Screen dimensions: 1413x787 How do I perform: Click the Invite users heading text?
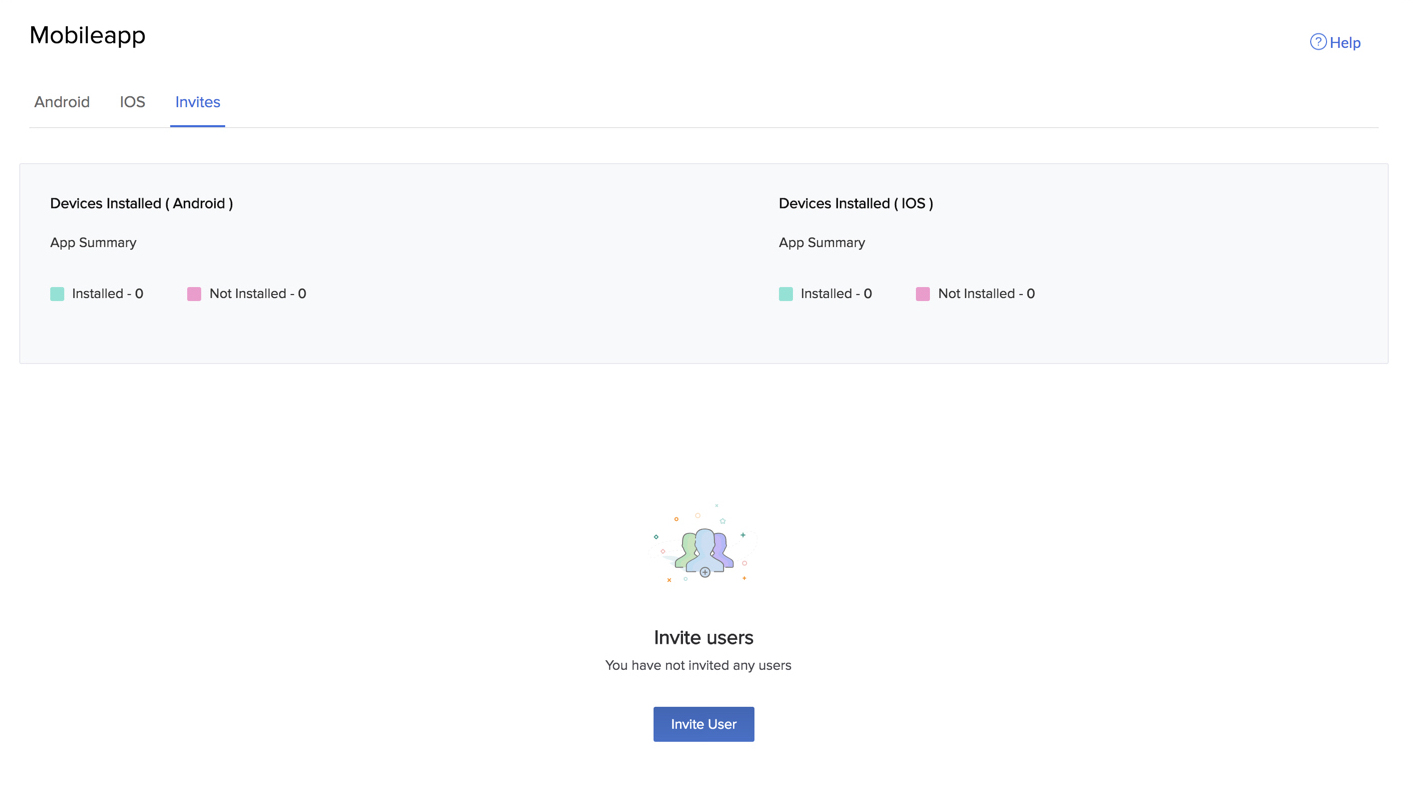tap(703, 637)
